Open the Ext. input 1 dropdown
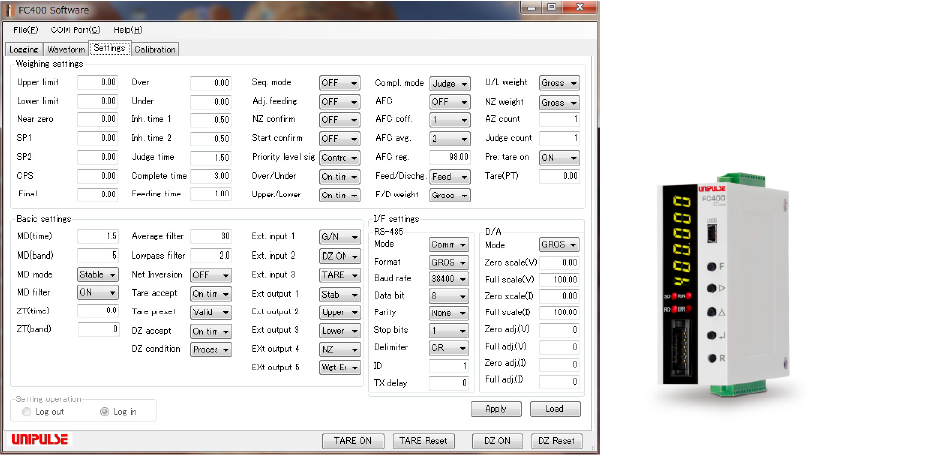This screenshot has height=455, width=939. pos(340,237)
